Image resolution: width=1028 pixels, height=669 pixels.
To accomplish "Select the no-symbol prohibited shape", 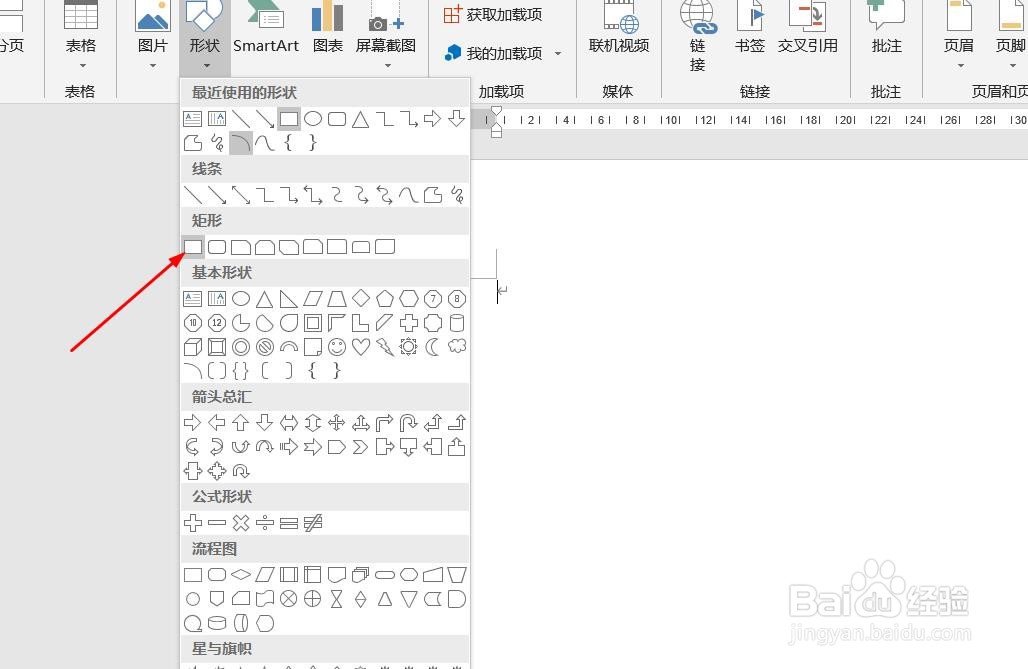I will (x=265, y=346).
